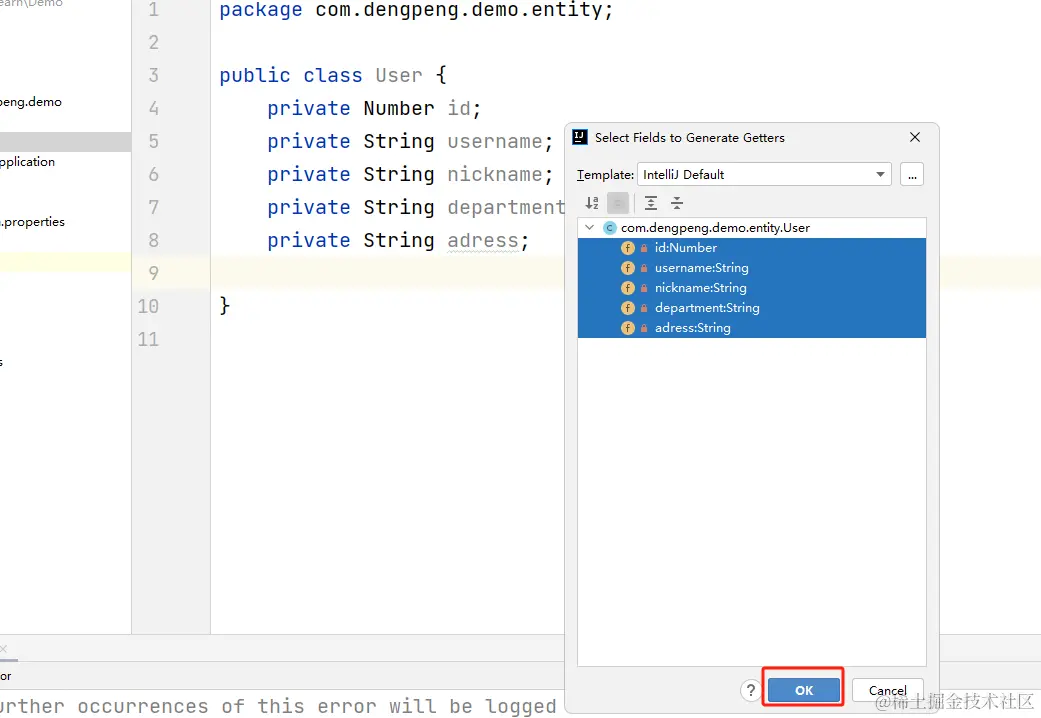Click the Number type on line 4

click(x=399, y=108)
